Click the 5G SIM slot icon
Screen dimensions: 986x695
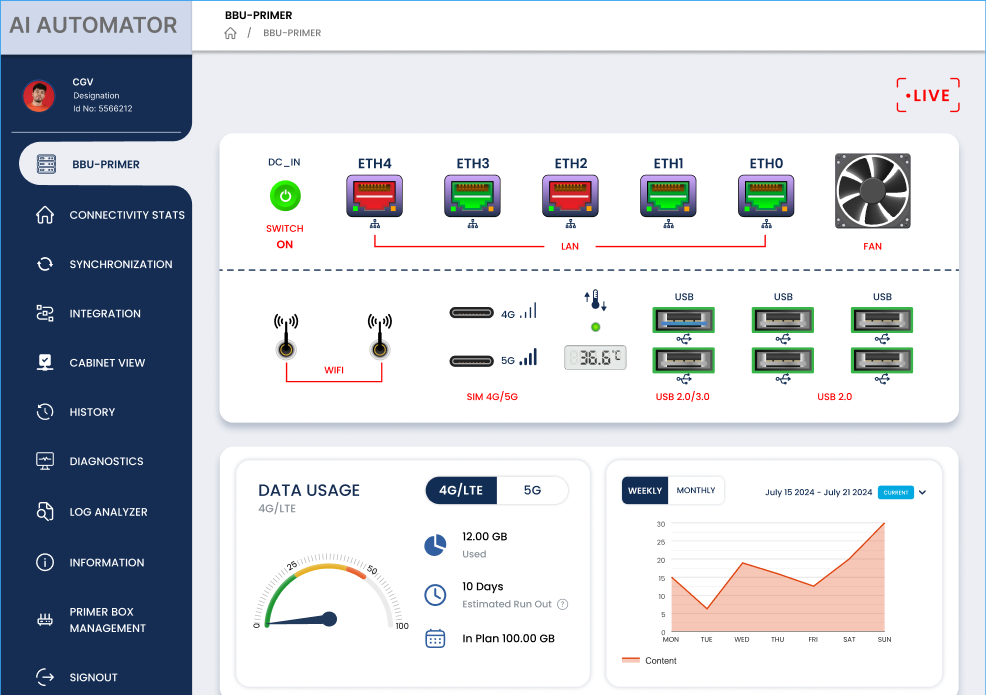(472, 361)
